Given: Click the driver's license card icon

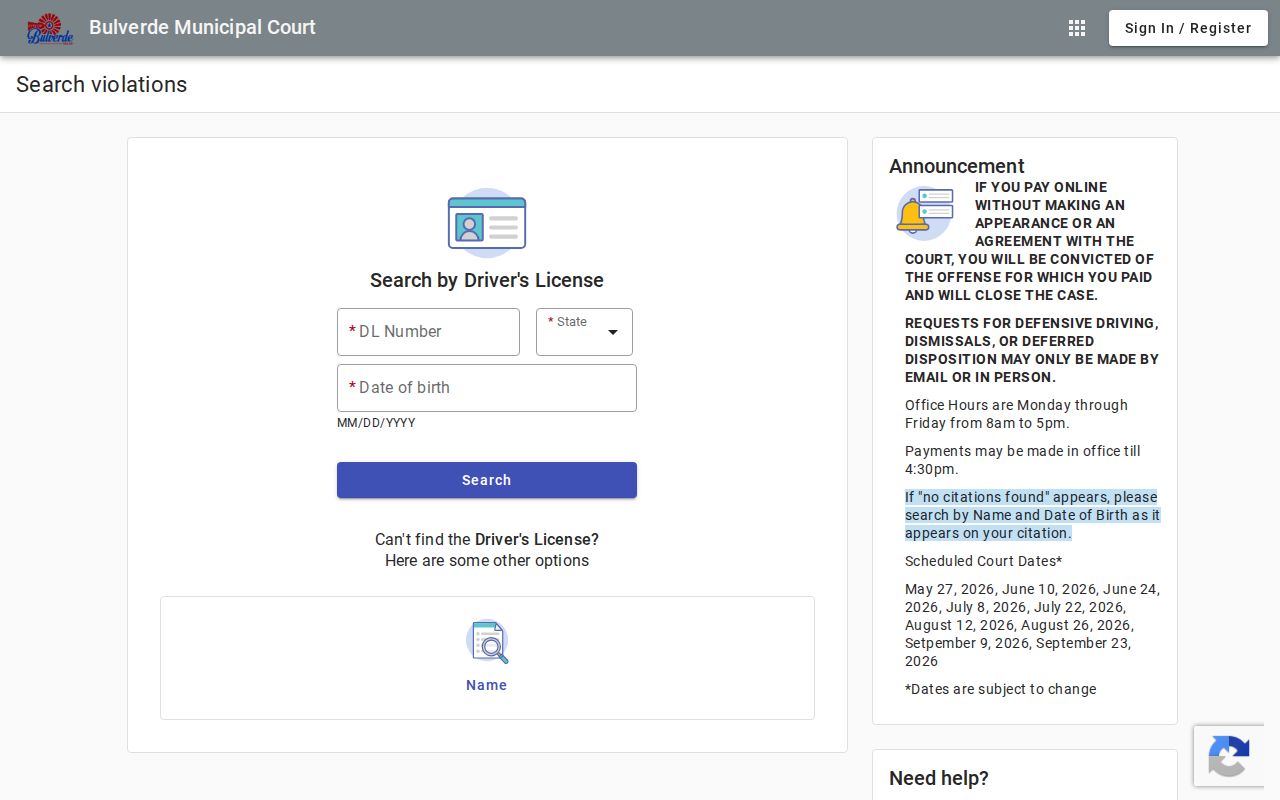Looking at the screenshot, I should click(487, 223).
